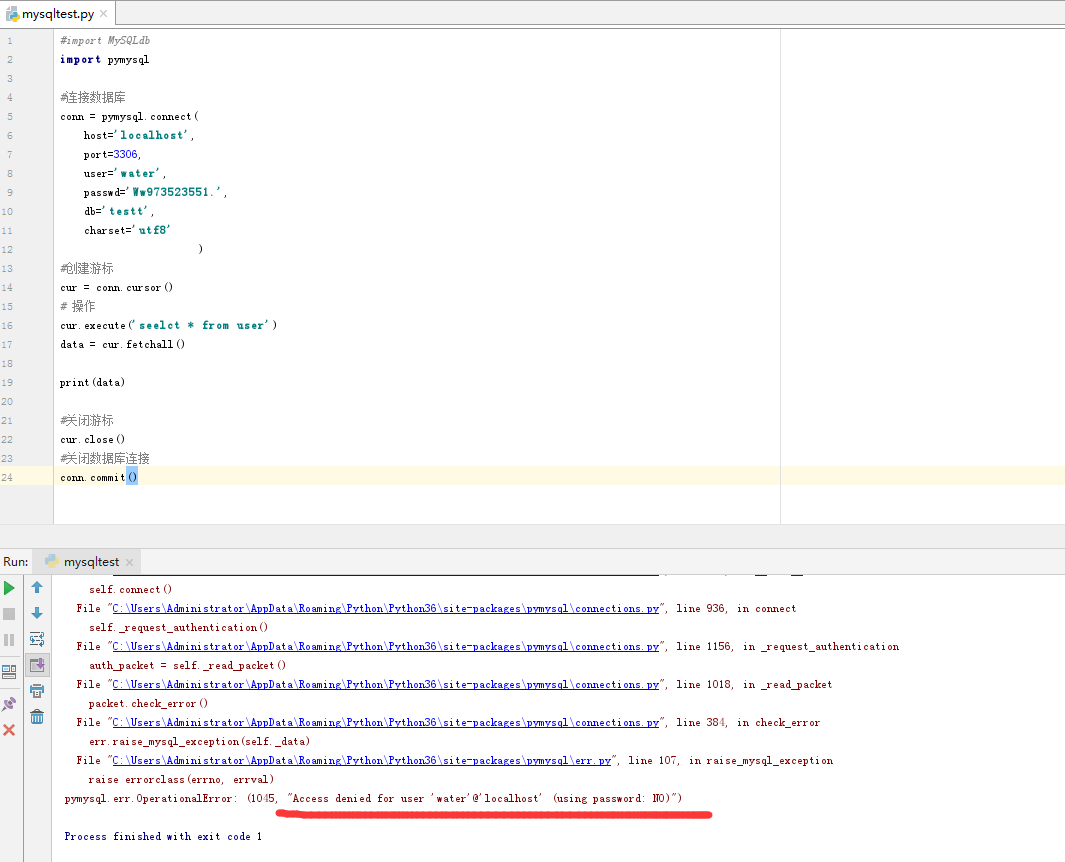Click 'err.raise_mysql_exception(self._data)' traceback line
This screenshot has width=1065, height=862.
[x=200, y=742]
